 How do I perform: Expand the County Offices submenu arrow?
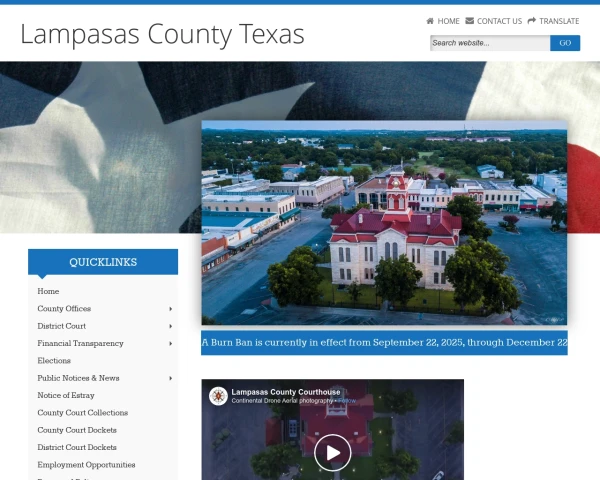171,309
